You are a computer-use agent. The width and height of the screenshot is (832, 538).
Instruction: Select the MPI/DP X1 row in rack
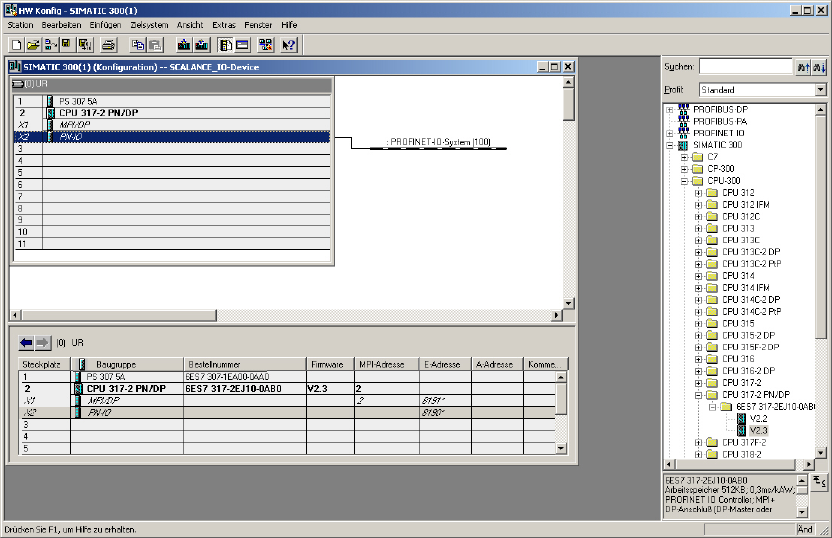click(x=172, y=125)
